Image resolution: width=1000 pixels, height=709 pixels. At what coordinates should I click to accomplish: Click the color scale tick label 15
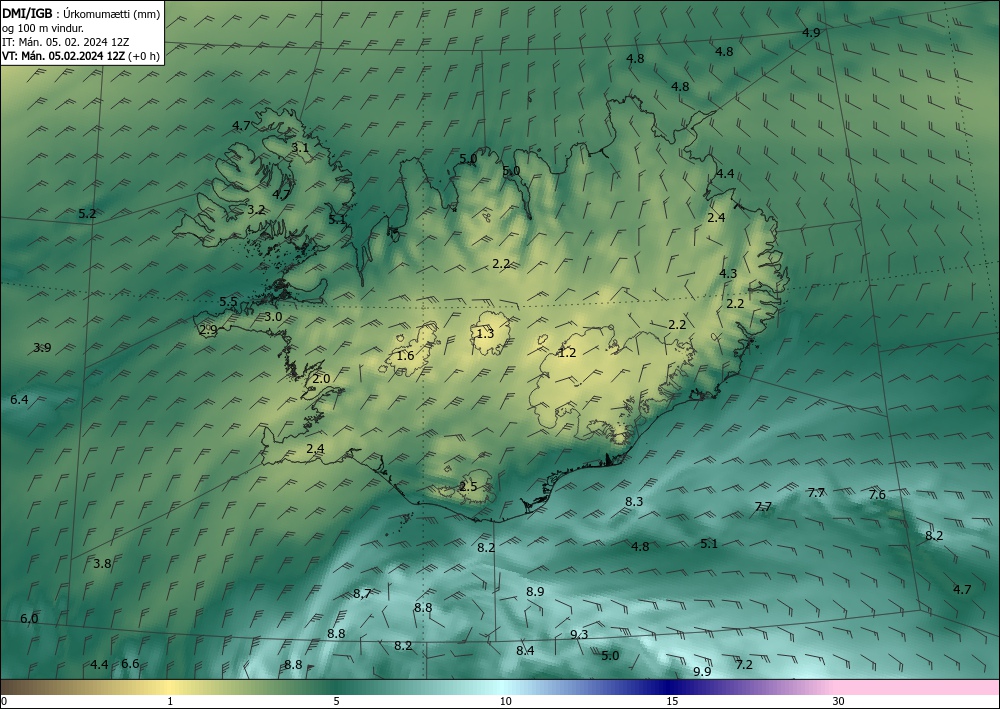coord(672,702)
